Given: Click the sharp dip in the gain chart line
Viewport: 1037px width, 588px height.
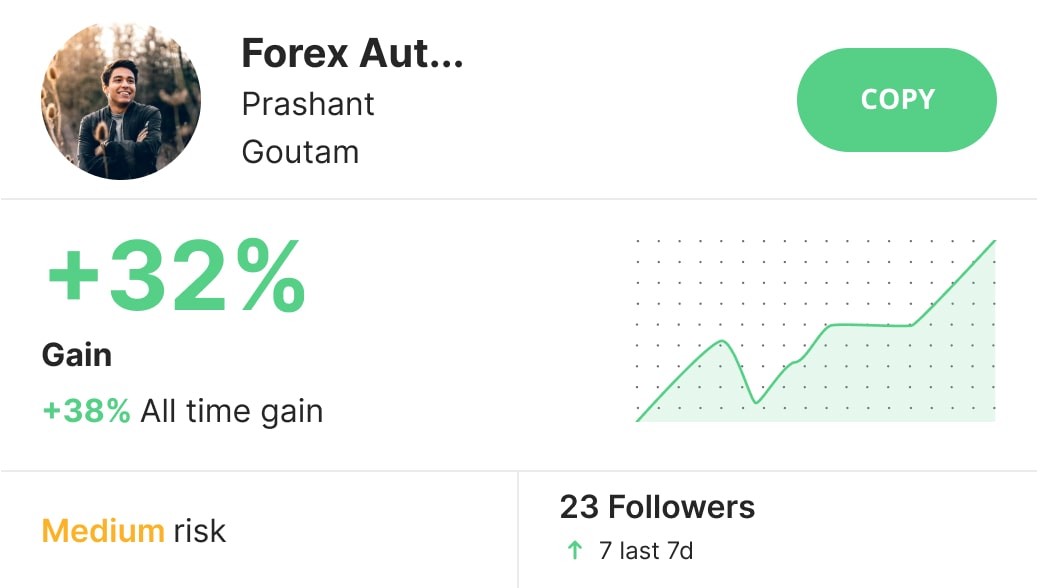Looking at the screenshot, I should click(x=756, y=402).
